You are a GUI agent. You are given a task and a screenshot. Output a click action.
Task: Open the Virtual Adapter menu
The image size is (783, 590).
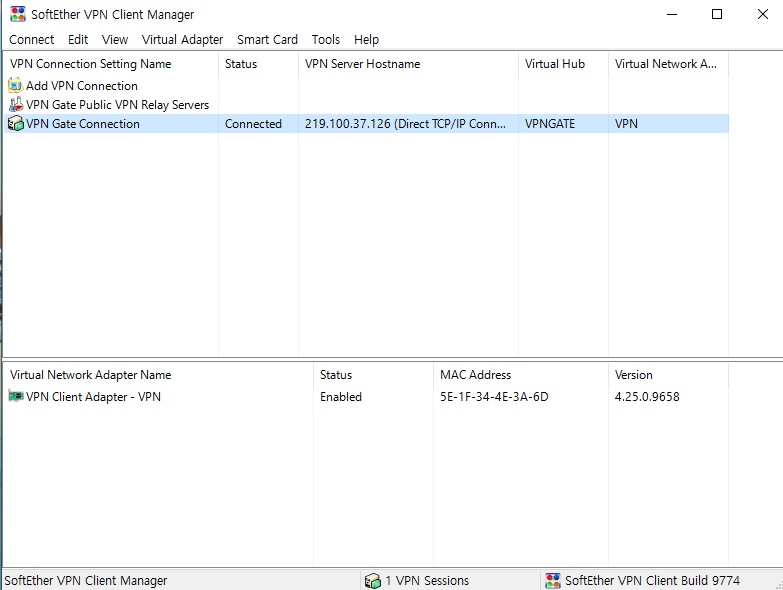click(x=182, y=39)
